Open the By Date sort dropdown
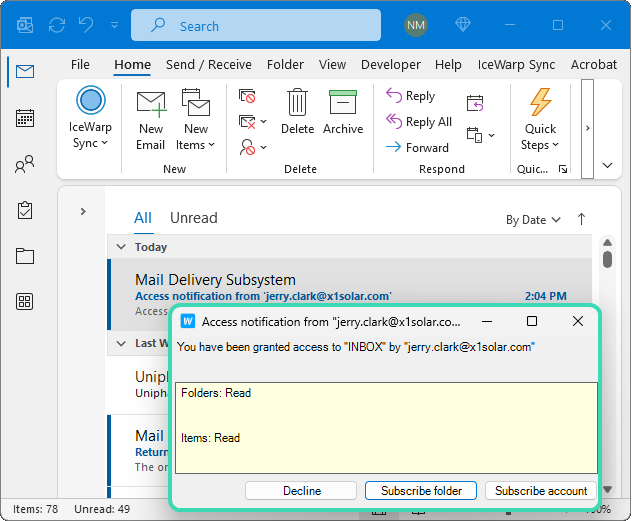 tap(533, 220)
